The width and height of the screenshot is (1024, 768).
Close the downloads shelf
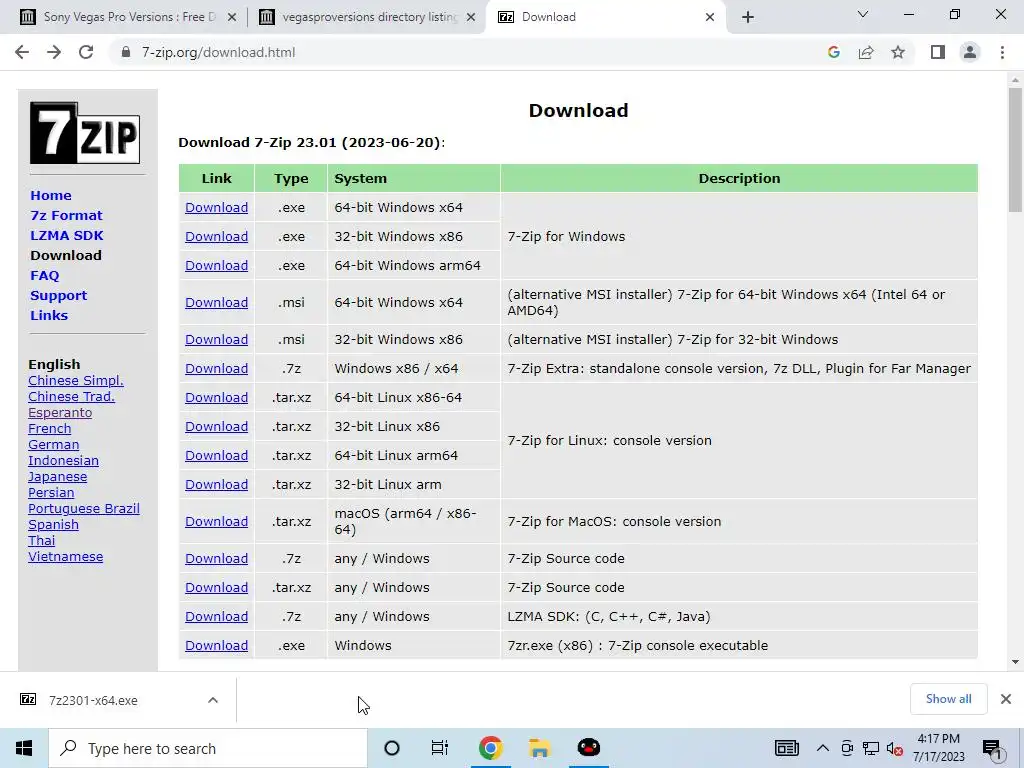tap(1006, 699)
